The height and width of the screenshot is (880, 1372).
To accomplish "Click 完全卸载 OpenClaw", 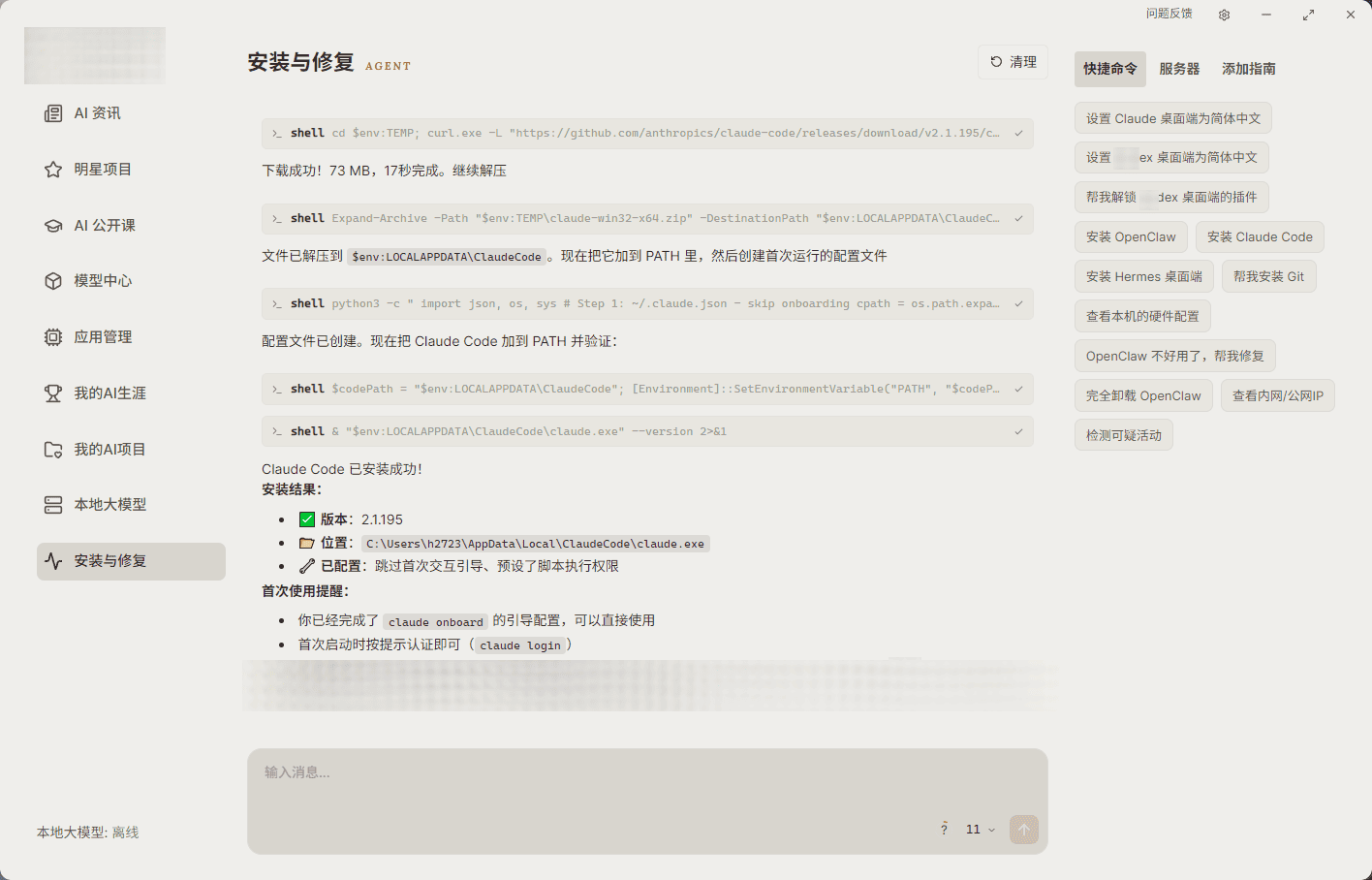I will point(1143,395).
